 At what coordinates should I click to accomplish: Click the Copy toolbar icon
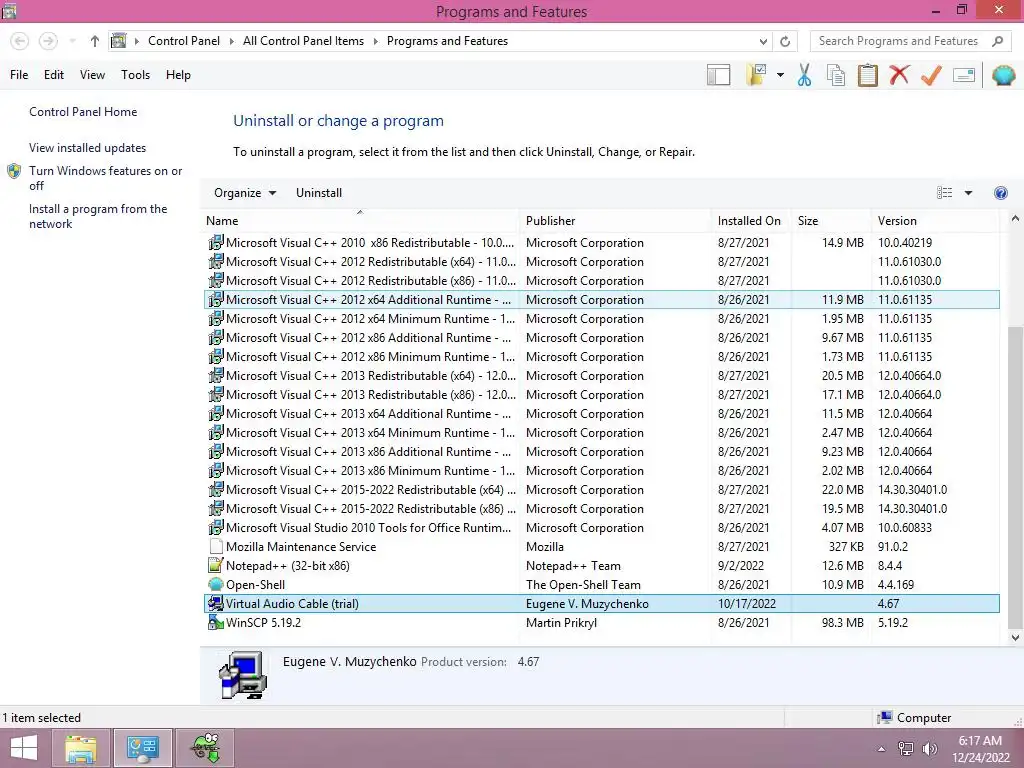click(835, 75)
